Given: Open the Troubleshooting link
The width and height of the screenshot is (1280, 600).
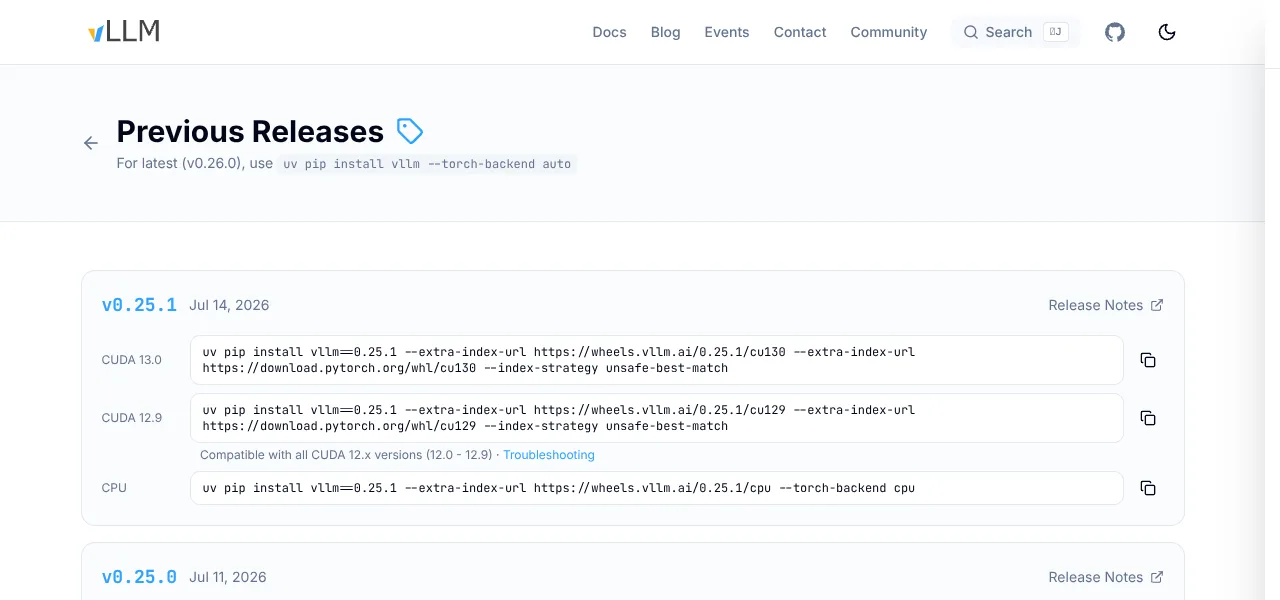Looking at the screenshot, I should pos(549,455).
